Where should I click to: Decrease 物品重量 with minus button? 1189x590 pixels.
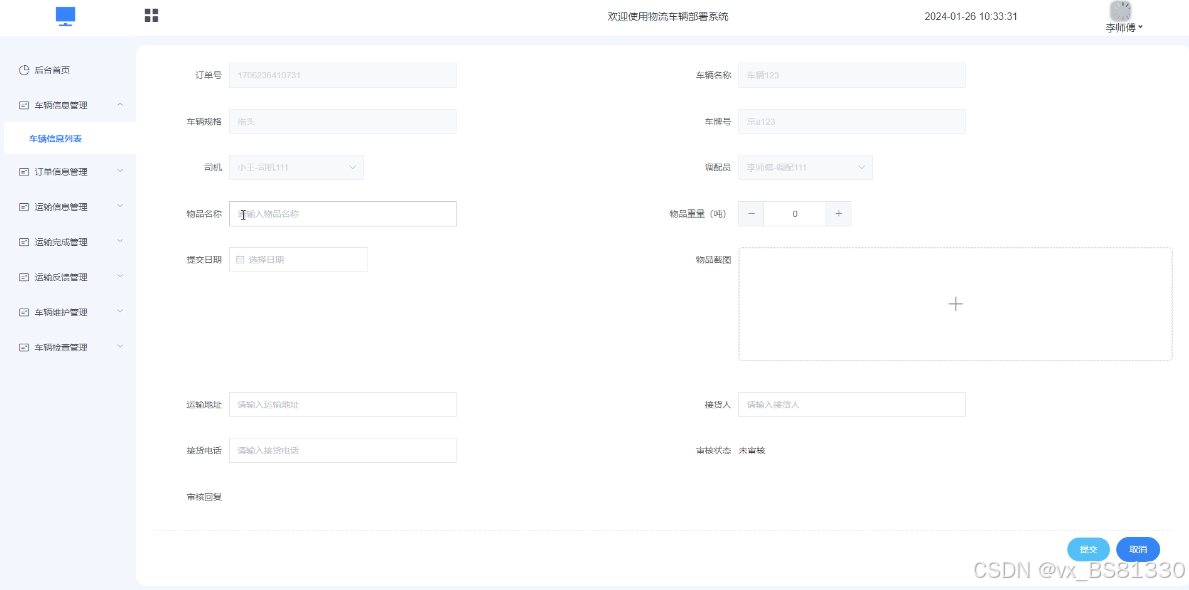click(x=751, y=214)
